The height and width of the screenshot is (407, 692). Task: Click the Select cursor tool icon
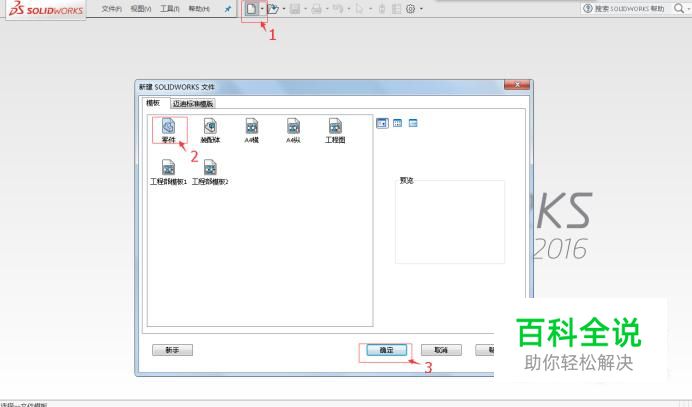click(359, 9)
